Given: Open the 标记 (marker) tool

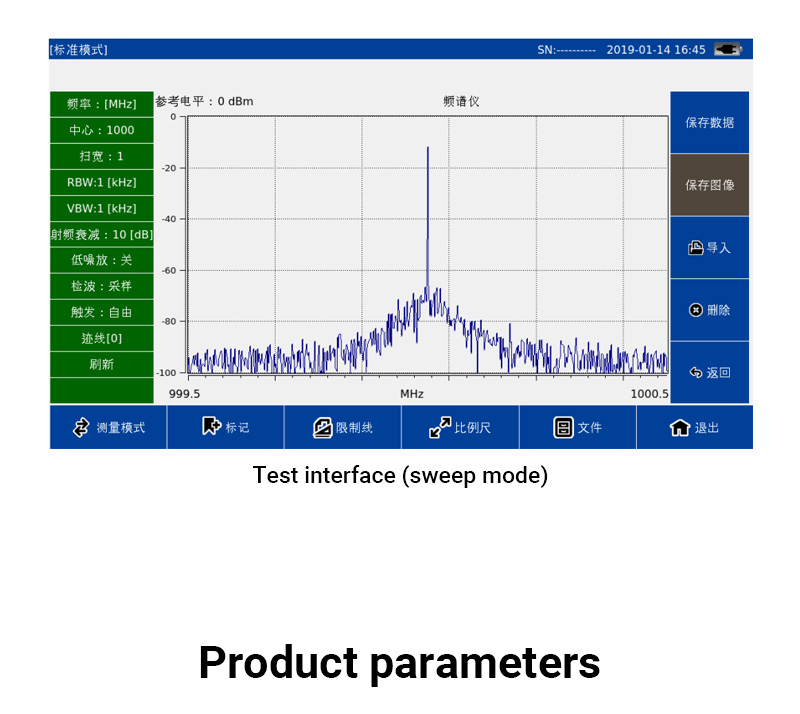Looking at the screenshot, I should click(x=211, y=428).
